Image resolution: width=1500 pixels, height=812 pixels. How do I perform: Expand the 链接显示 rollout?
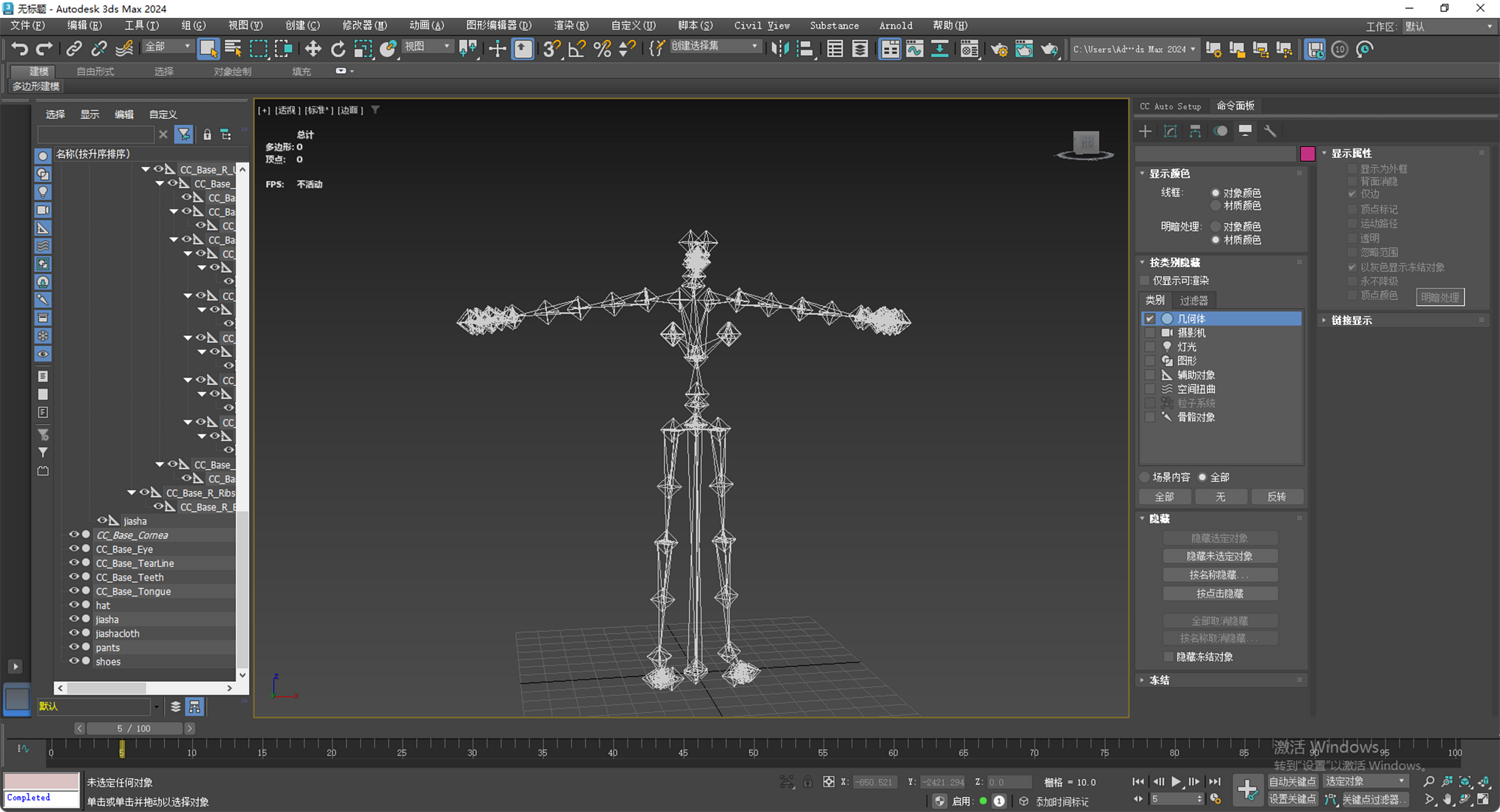1350,320
